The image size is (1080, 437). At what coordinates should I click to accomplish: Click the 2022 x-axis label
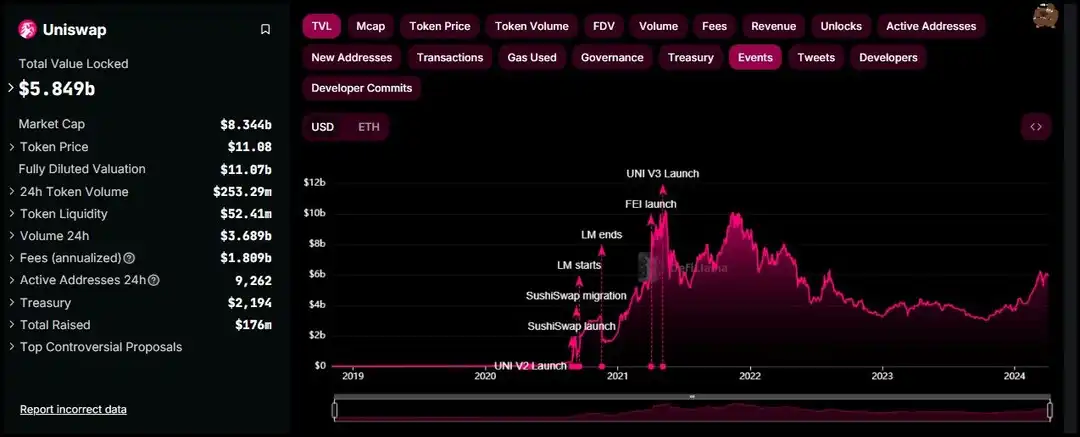749,376
